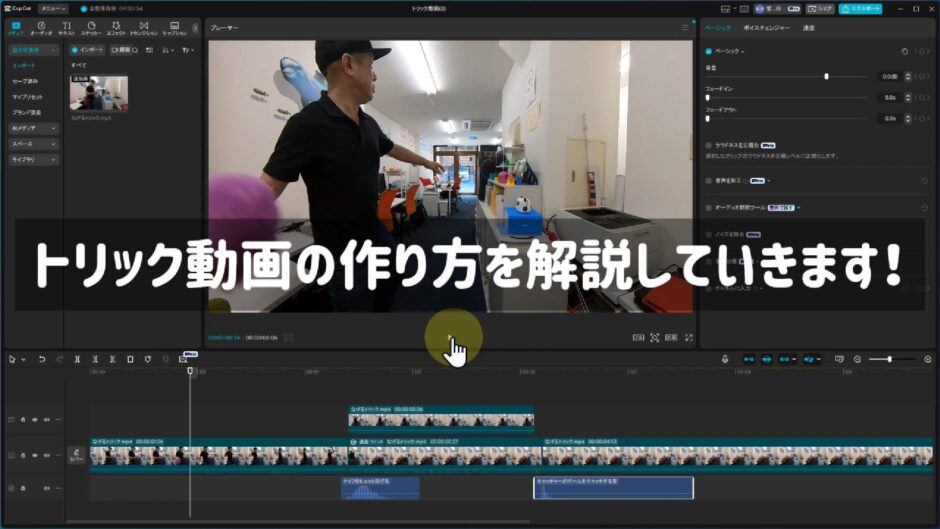The width and height of the screenshot is (940, 529).
Task: Expand the AIメディア section in sidebar
Action: tap(34, 128)
